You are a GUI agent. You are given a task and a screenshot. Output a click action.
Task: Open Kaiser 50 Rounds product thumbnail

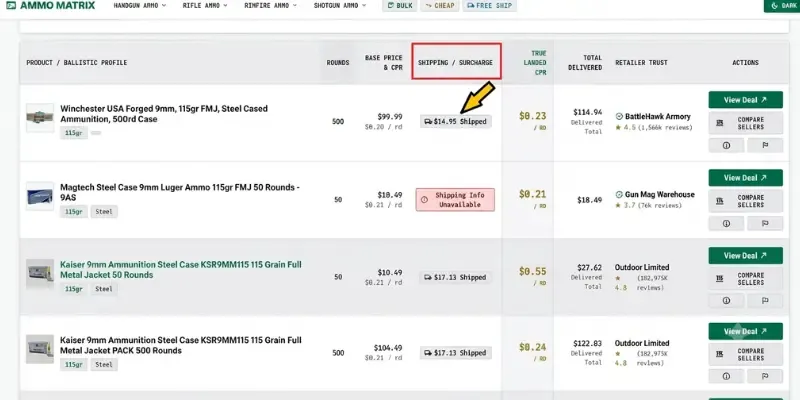(40, 273)
